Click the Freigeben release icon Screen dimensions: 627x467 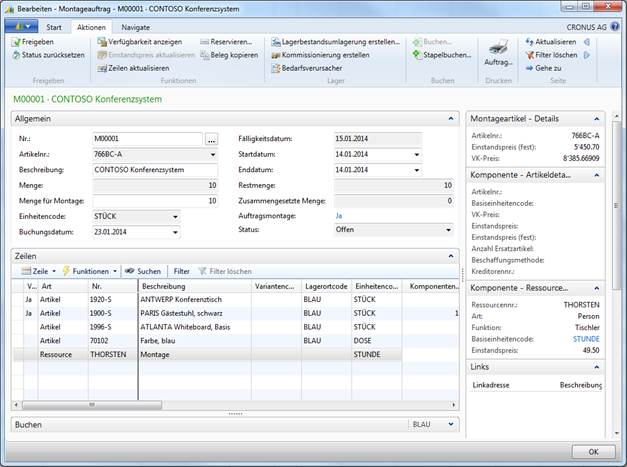coord(16,42)
